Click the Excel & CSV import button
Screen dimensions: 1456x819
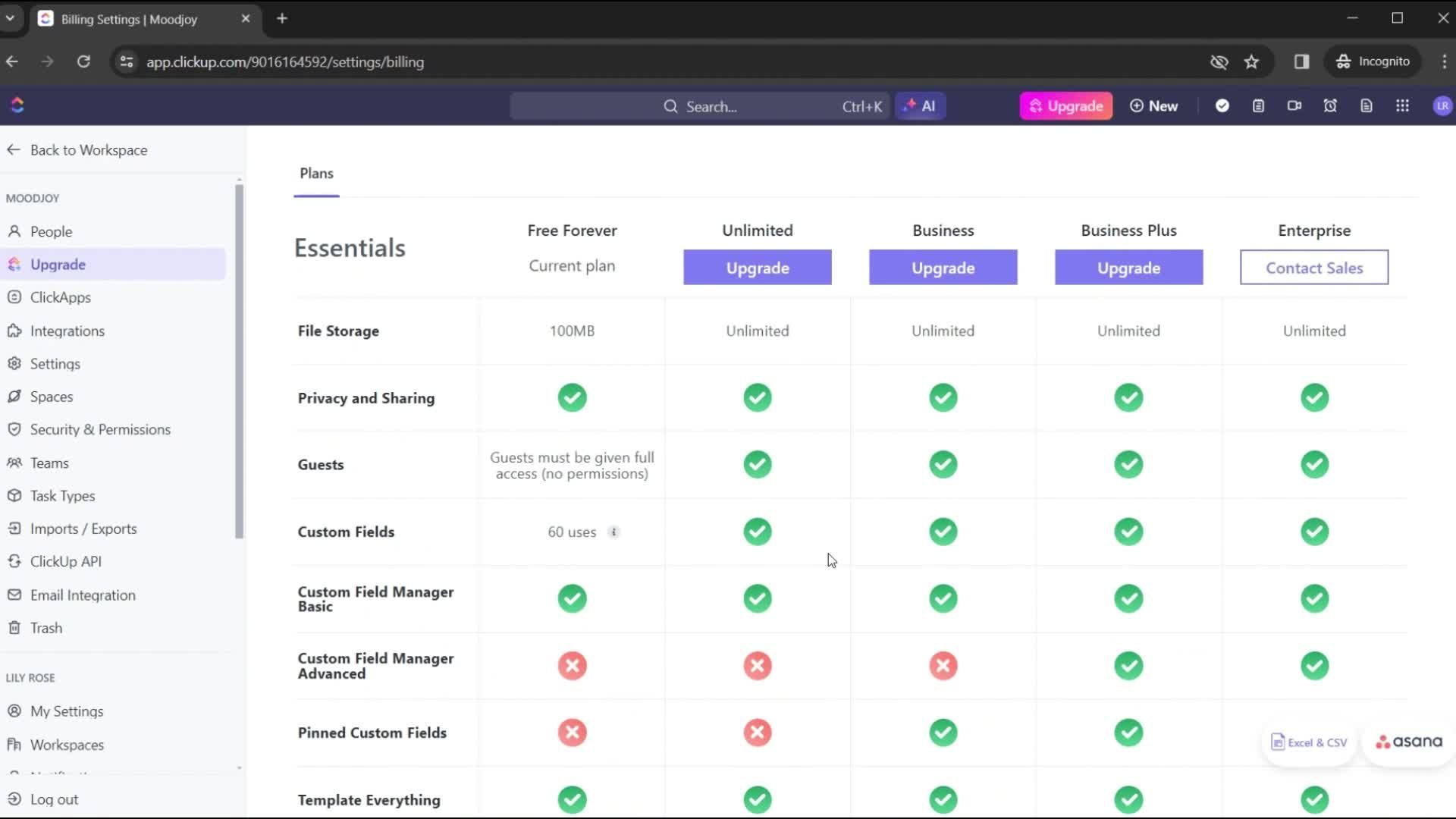[1310, 742]
